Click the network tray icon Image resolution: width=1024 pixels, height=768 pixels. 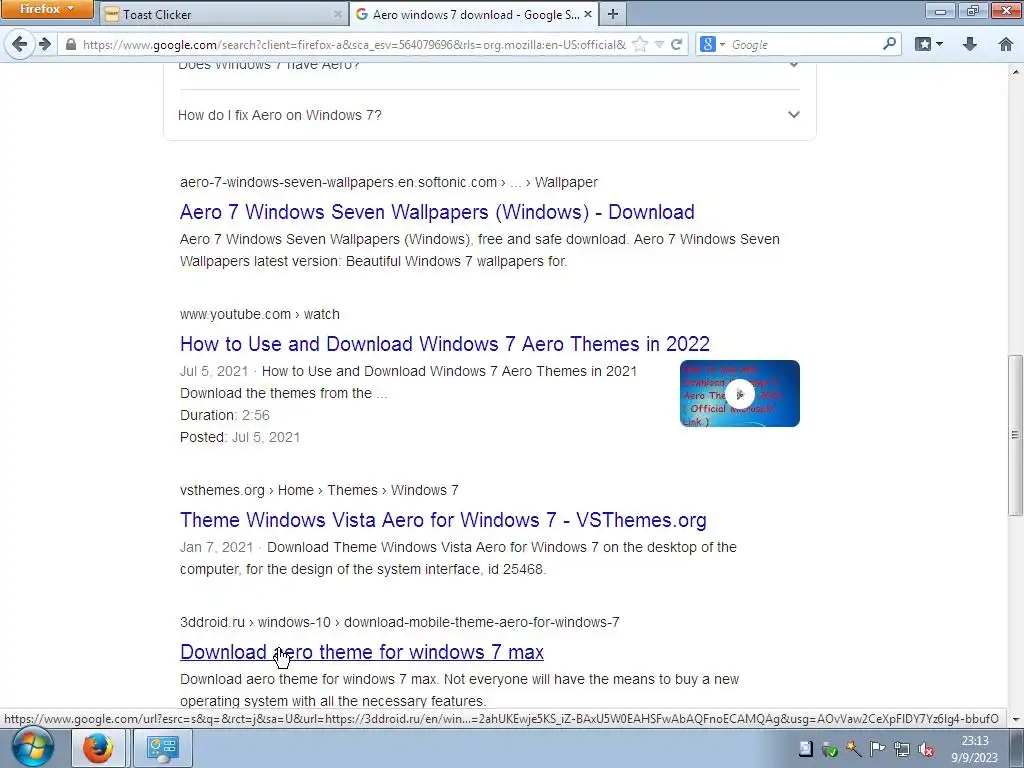click(901, 749)
